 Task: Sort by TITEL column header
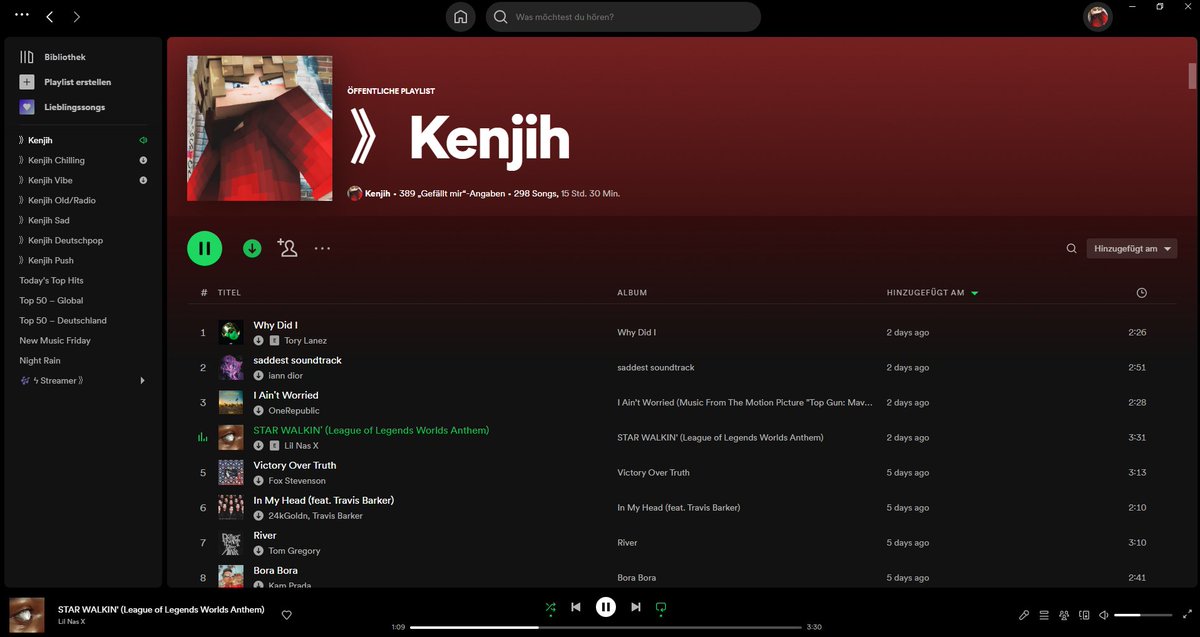tap(229, 293)
